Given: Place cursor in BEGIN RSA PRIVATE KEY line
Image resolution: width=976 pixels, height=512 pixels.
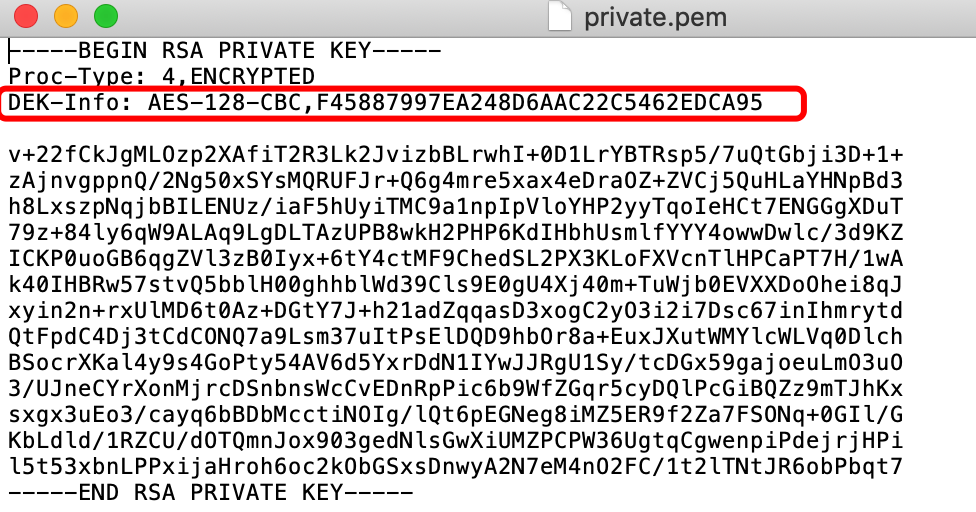Looking at the screenshot, I should pos(225,50).
